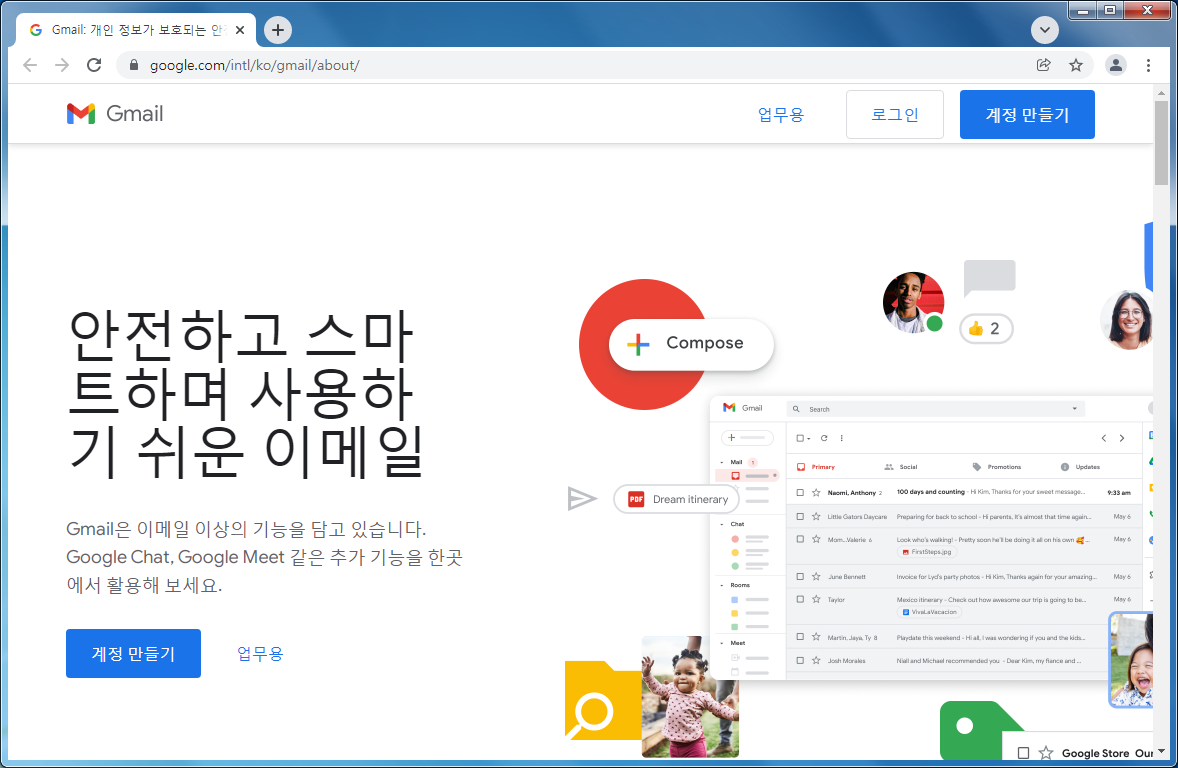The height and width of the screenshot is (768, 1178).
Task: Tick the checkbox for the Little Gators Daycare email
Action: click(x=800, y=516)
